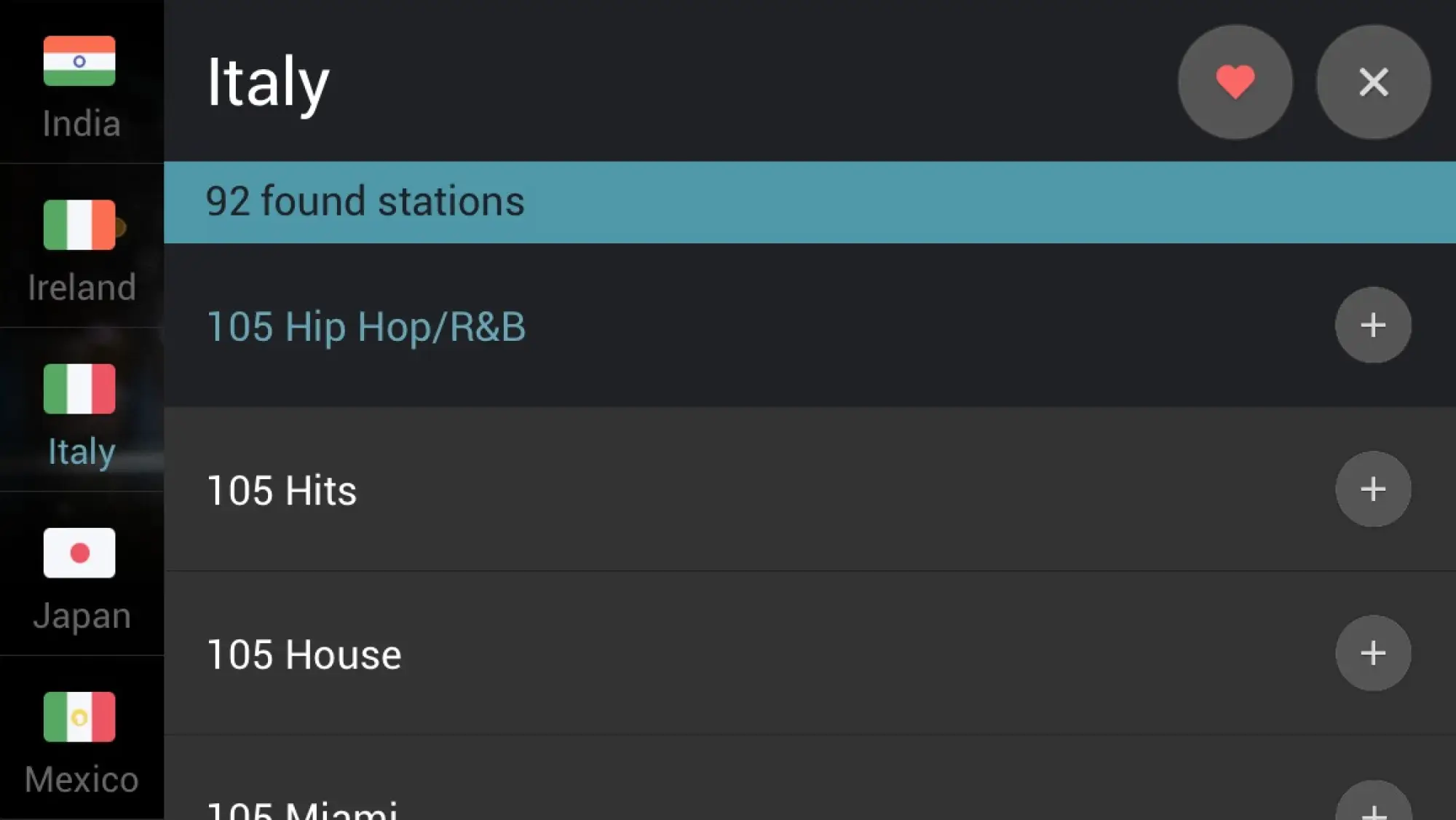
Task: Choose the Japan flag icon
Action: pyautogui.click(x=79, y=553)
